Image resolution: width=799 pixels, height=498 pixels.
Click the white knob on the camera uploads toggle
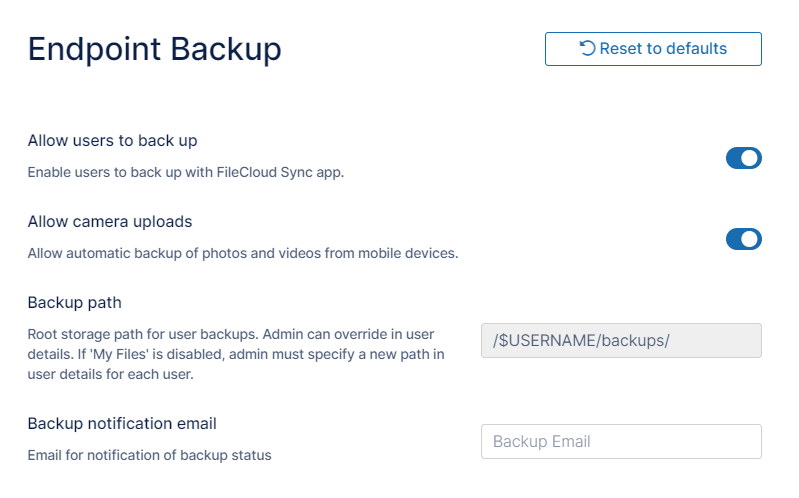(x=751, y=239)
